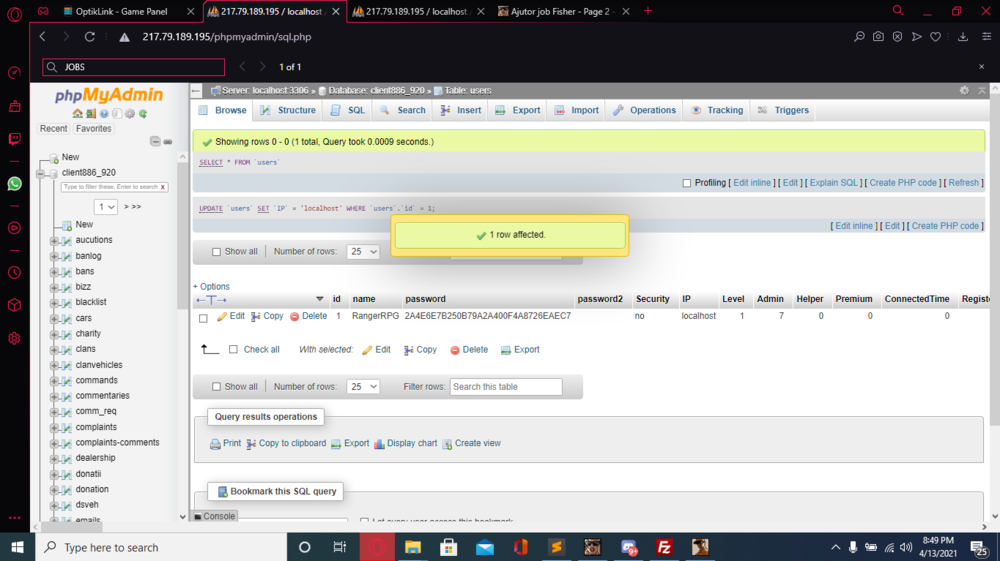Toggle lower Show all checkbox
The width and height of the screenshot is (1000, 561).
point(216,387)
